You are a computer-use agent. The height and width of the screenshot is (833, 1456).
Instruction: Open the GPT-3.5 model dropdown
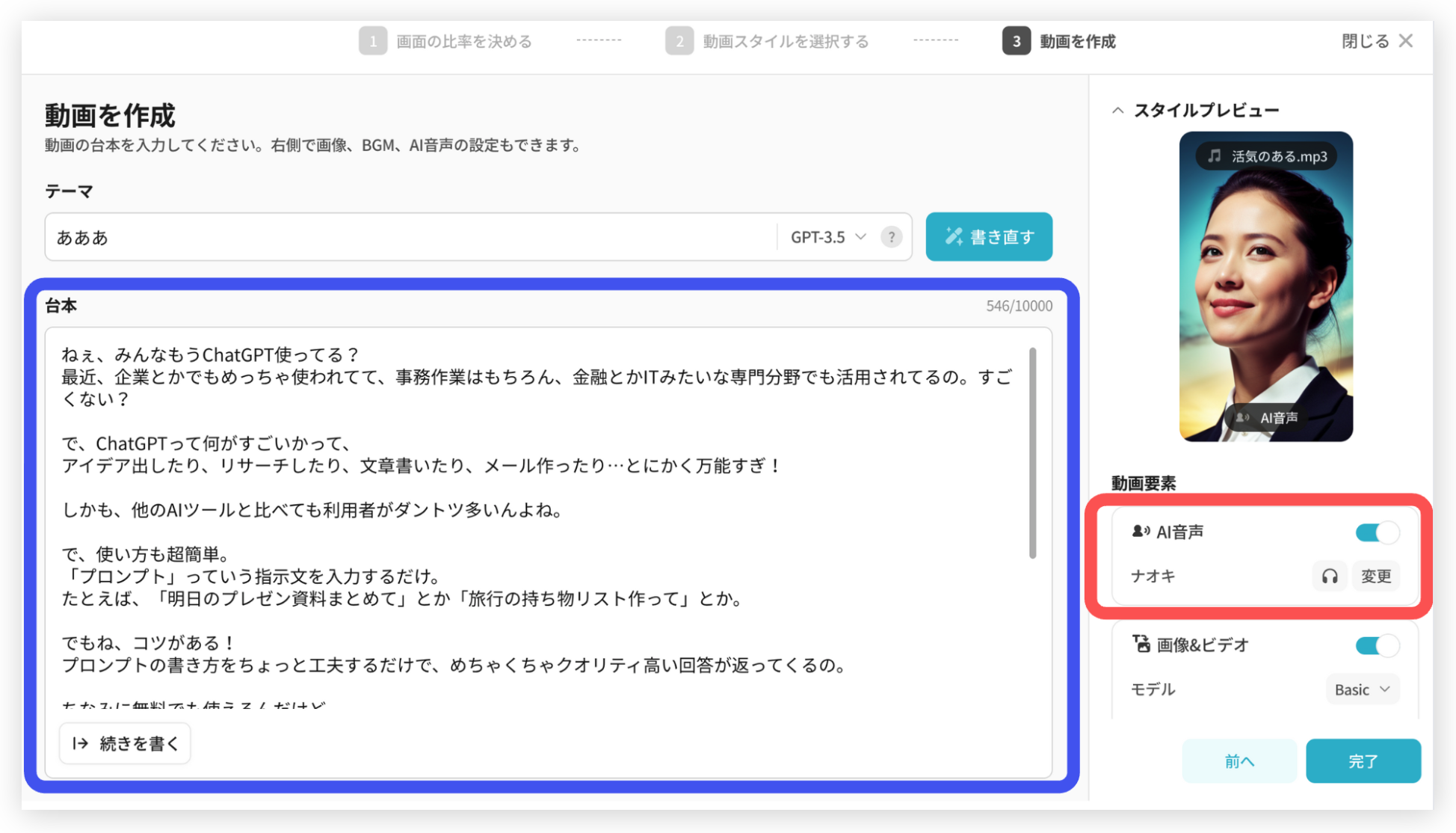[x=828, y=237]
